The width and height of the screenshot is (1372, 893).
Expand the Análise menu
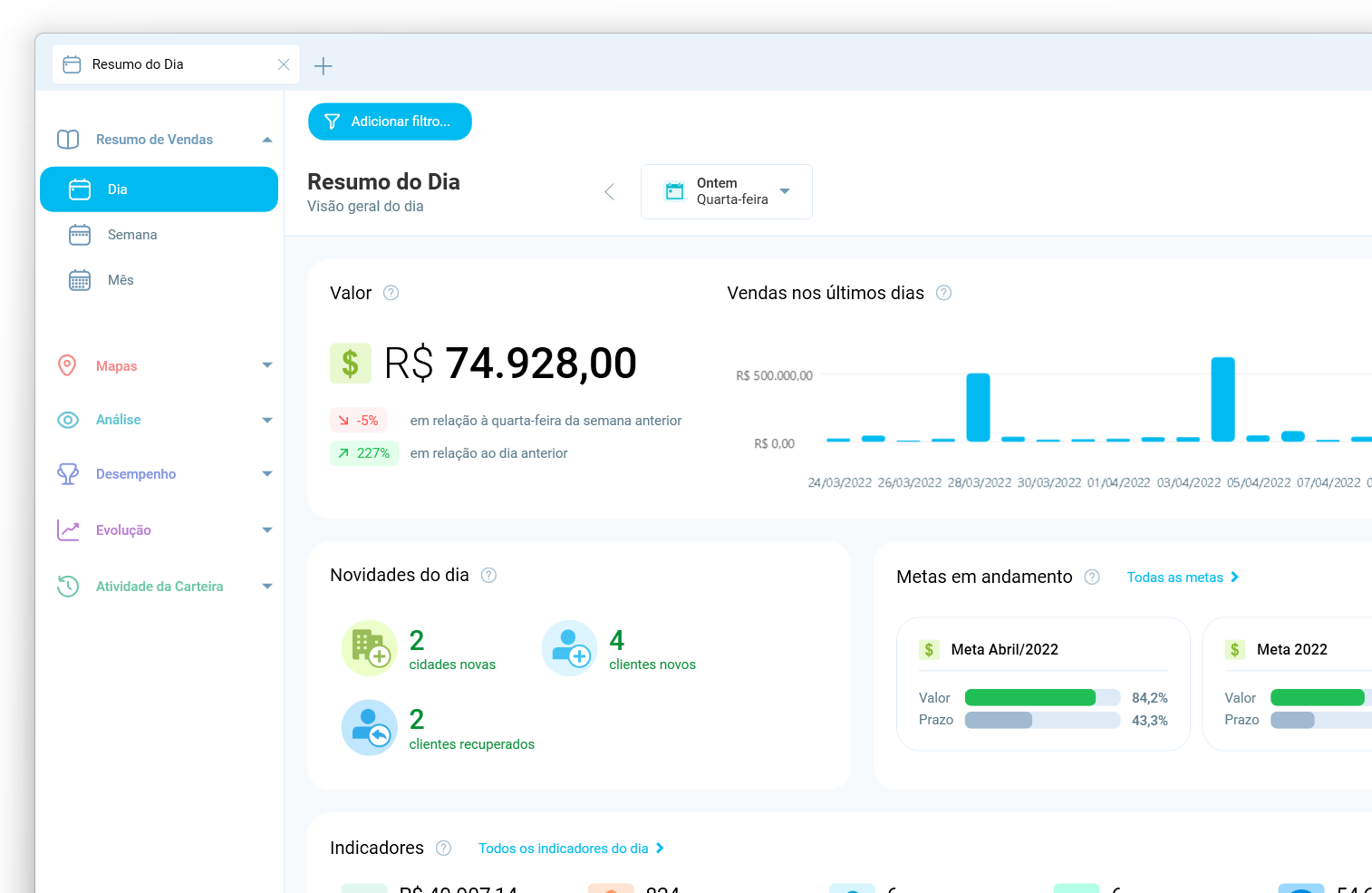click(x=267, y=420)
